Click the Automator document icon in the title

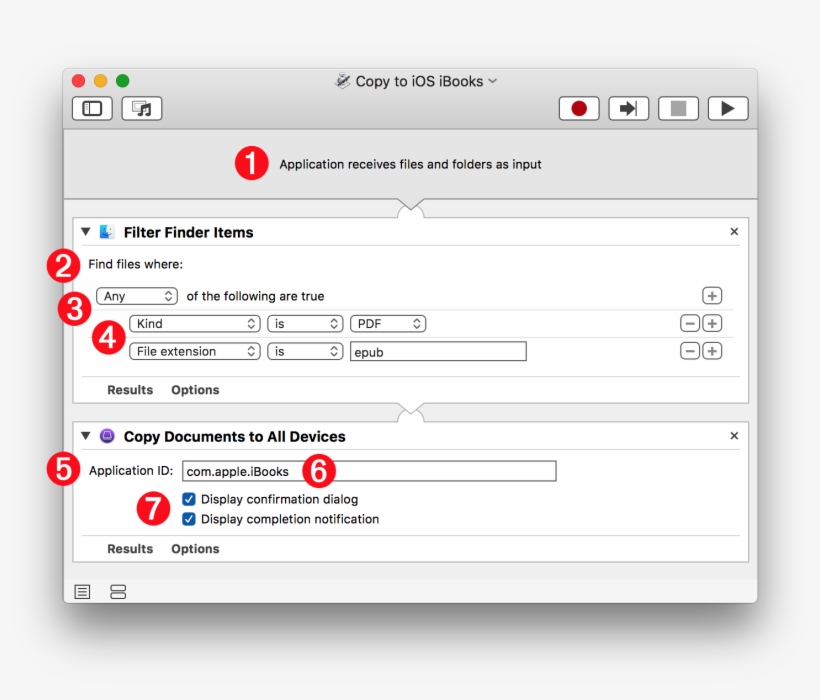343,81
